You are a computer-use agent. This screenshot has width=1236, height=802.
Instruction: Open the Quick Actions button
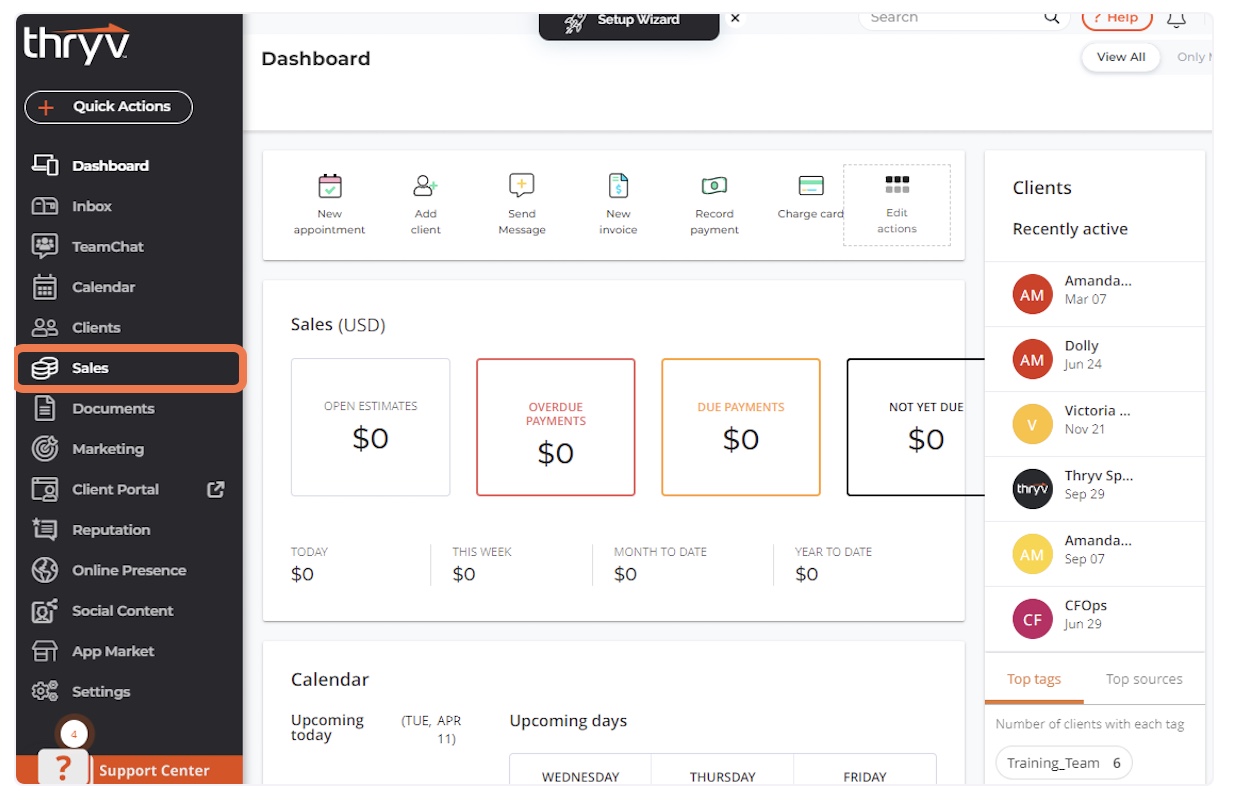[x=108, y=107]
